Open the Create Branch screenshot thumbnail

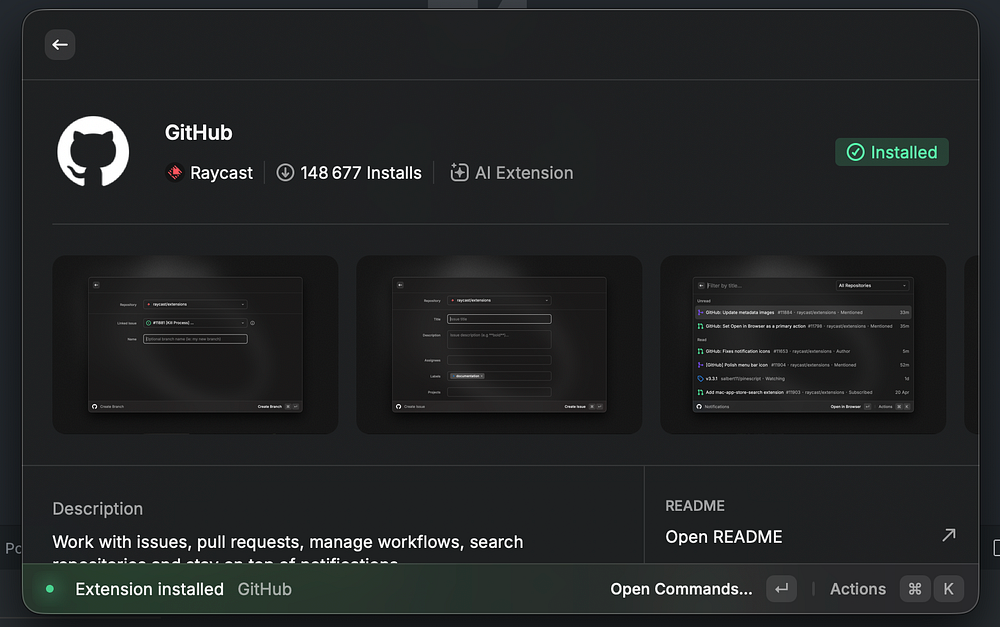click(x=195, y=345)
